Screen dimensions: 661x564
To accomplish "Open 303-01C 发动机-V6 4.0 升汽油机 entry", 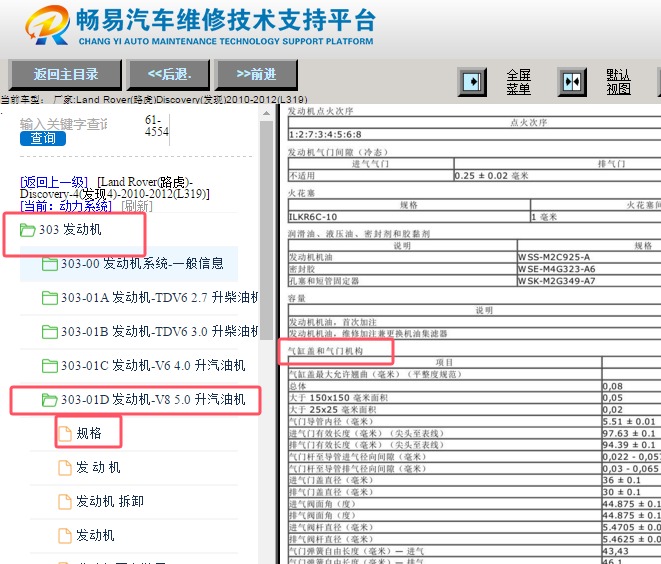I will coord(153,365).
